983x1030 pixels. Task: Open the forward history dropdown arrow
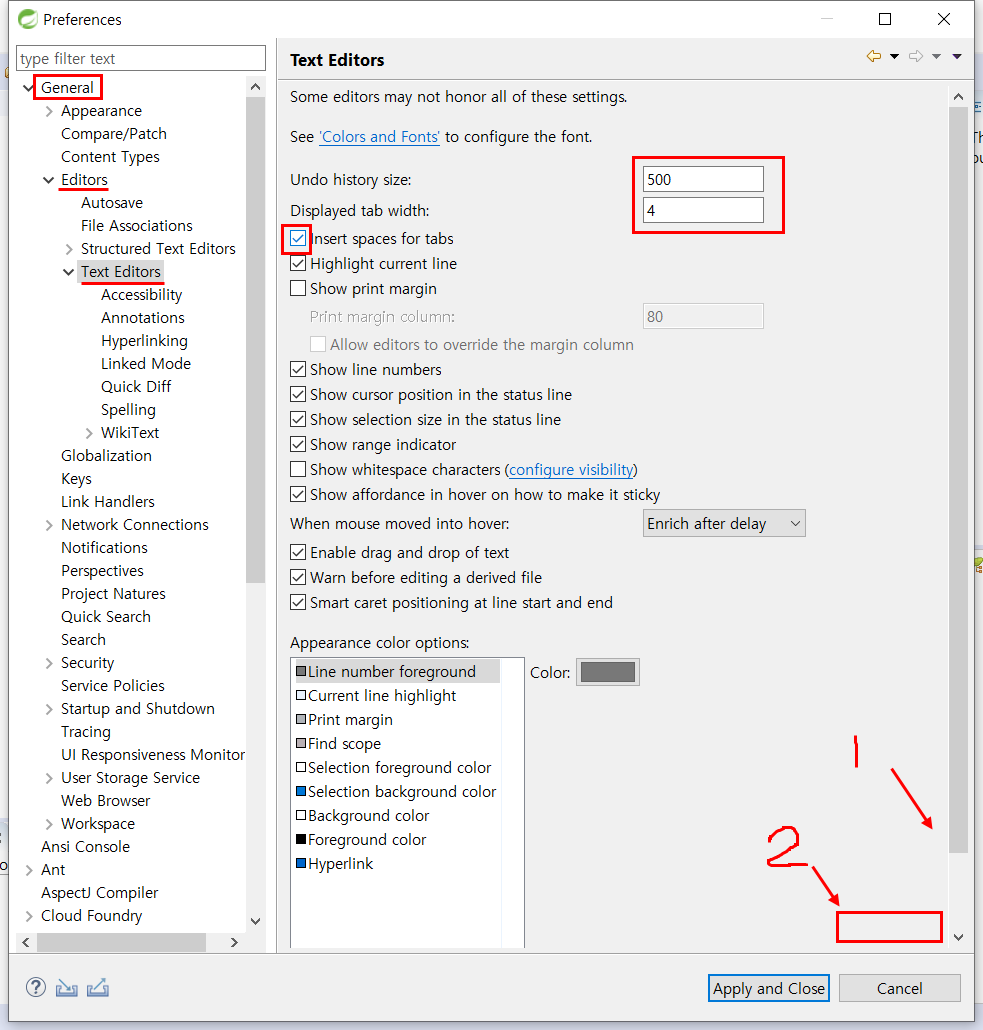click(x=936, y=56)
